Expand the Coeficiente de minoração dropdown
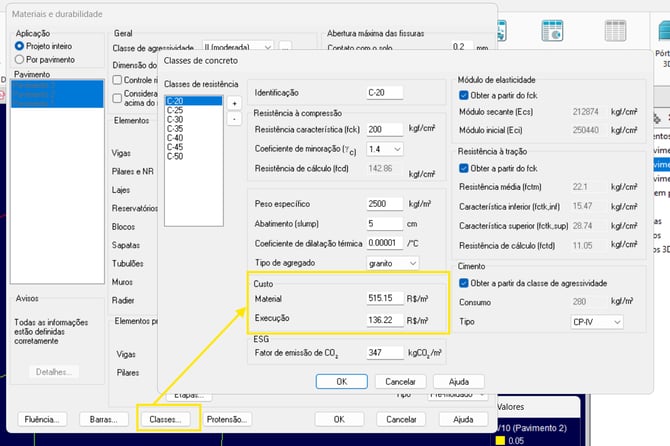670x446 pixels. [385, 149]
